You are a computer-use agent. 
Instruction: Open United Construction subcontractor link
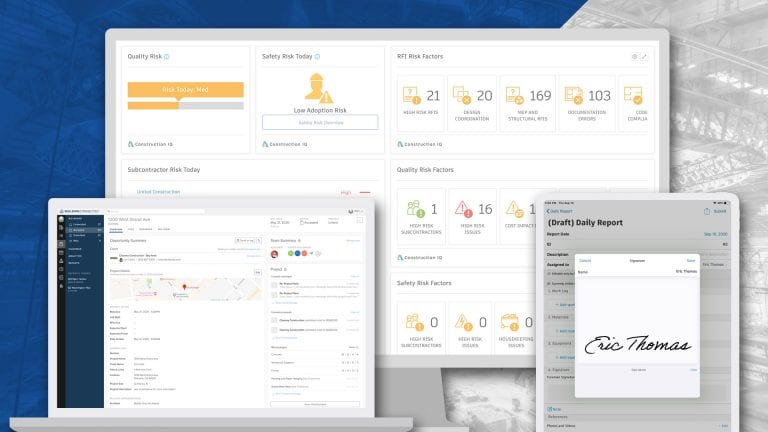click(x=158, y=192)
